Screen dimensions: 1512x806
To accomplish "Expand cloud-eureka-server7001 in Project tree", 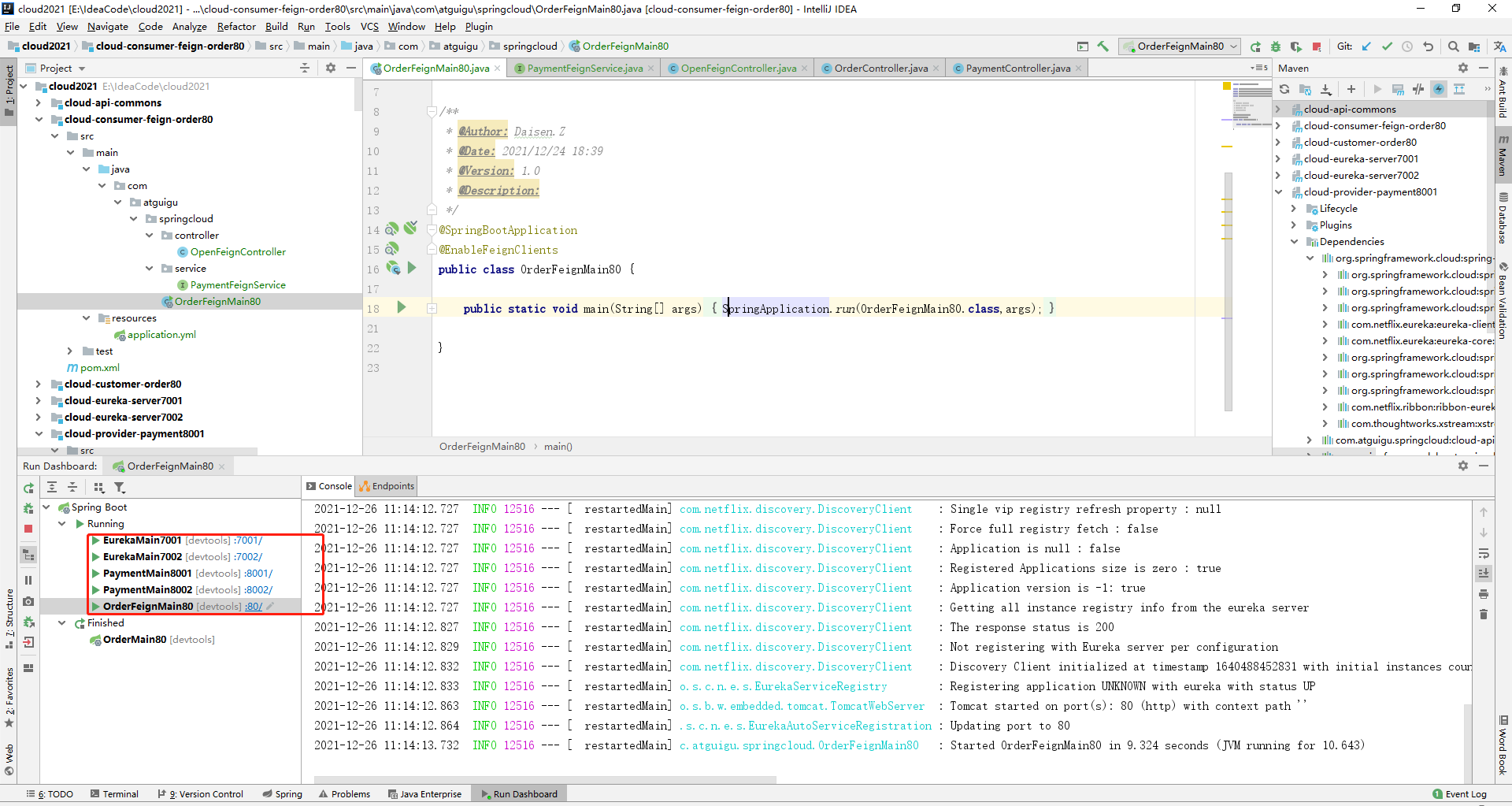I will tap(39, 401).
